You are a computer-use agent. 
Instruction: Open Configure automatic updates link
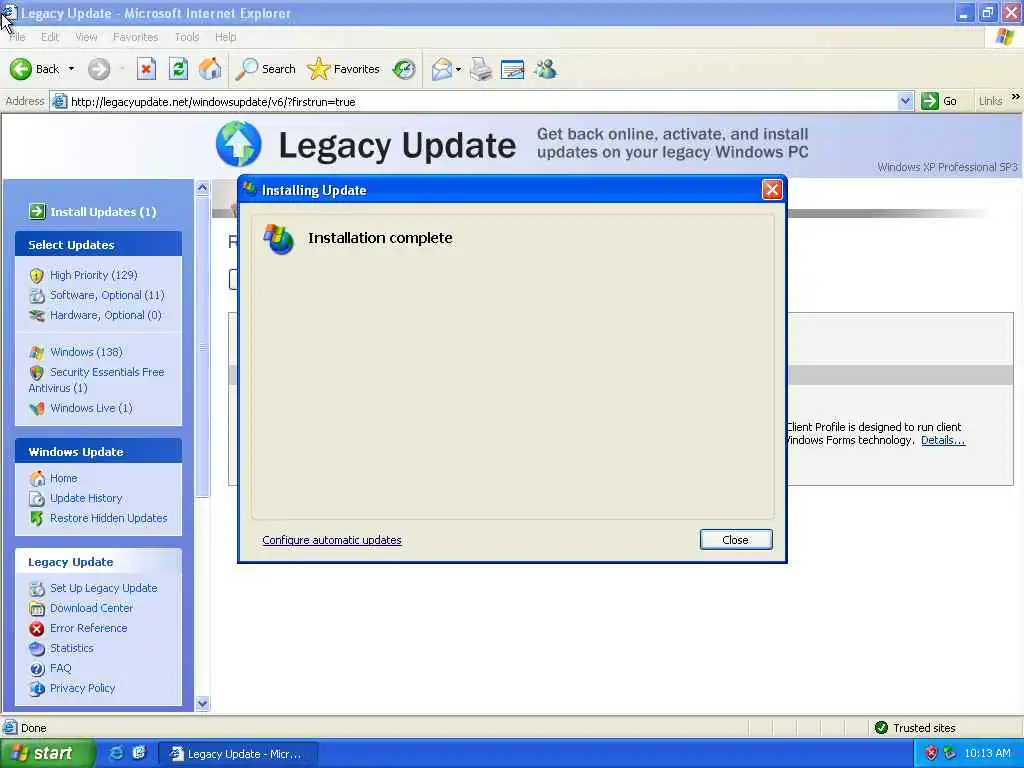[x=332, y=540]
